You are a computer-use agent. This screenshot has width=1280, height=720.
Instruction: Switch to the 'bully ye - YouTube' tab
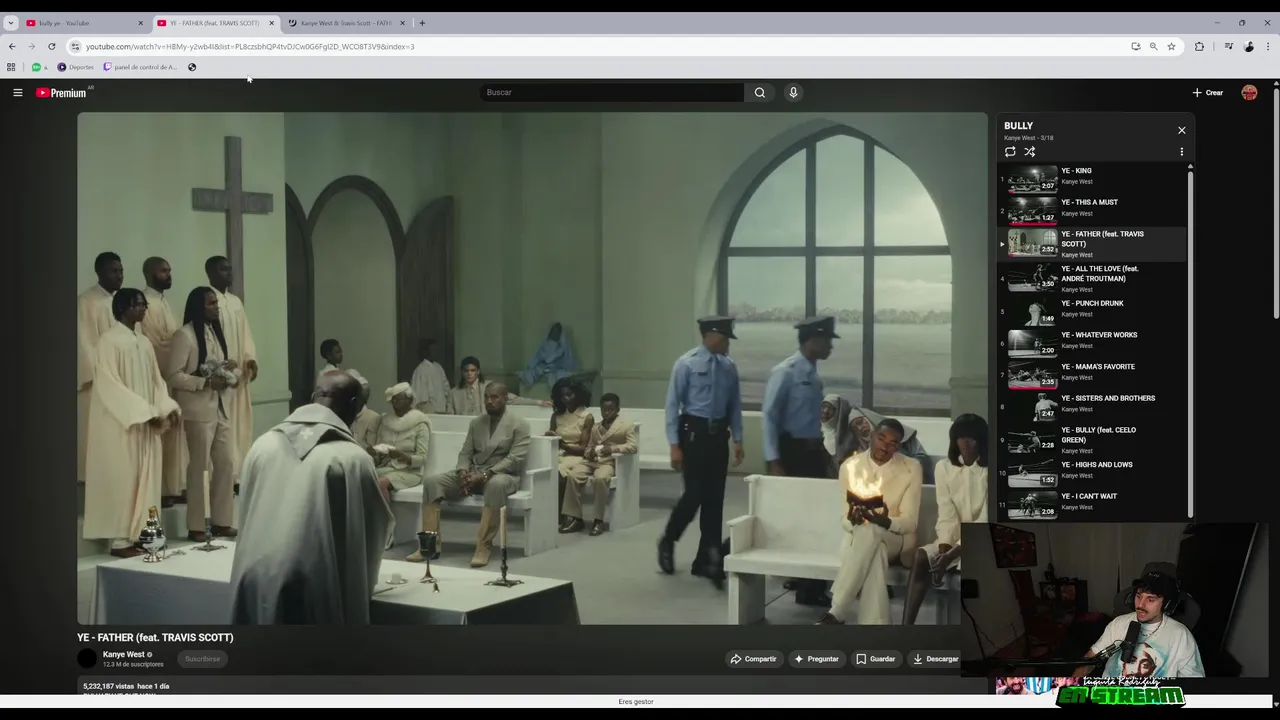[82, 23]
